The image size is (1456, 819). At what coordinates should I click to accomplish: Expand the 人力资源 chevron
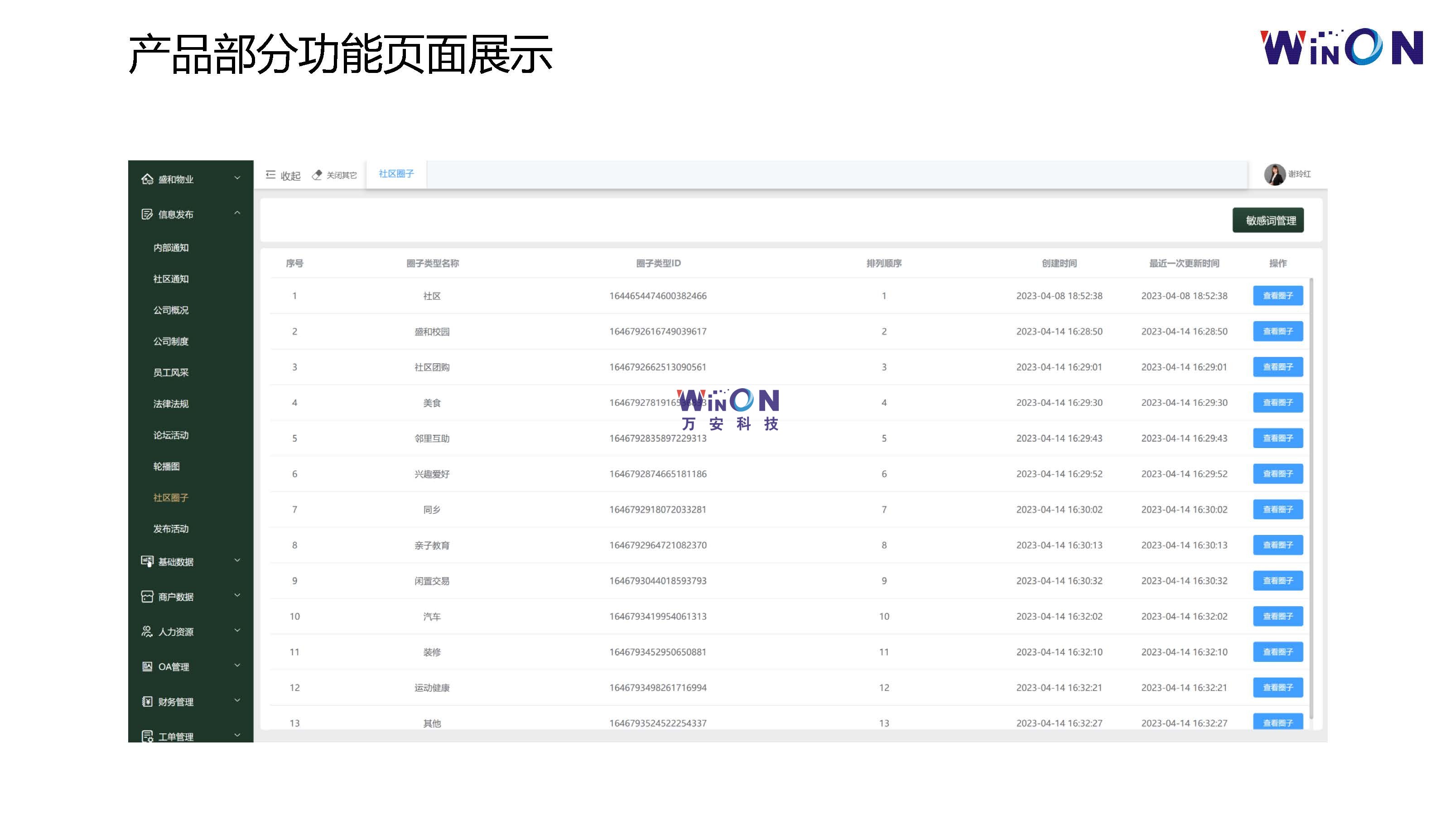coord(237,630)
